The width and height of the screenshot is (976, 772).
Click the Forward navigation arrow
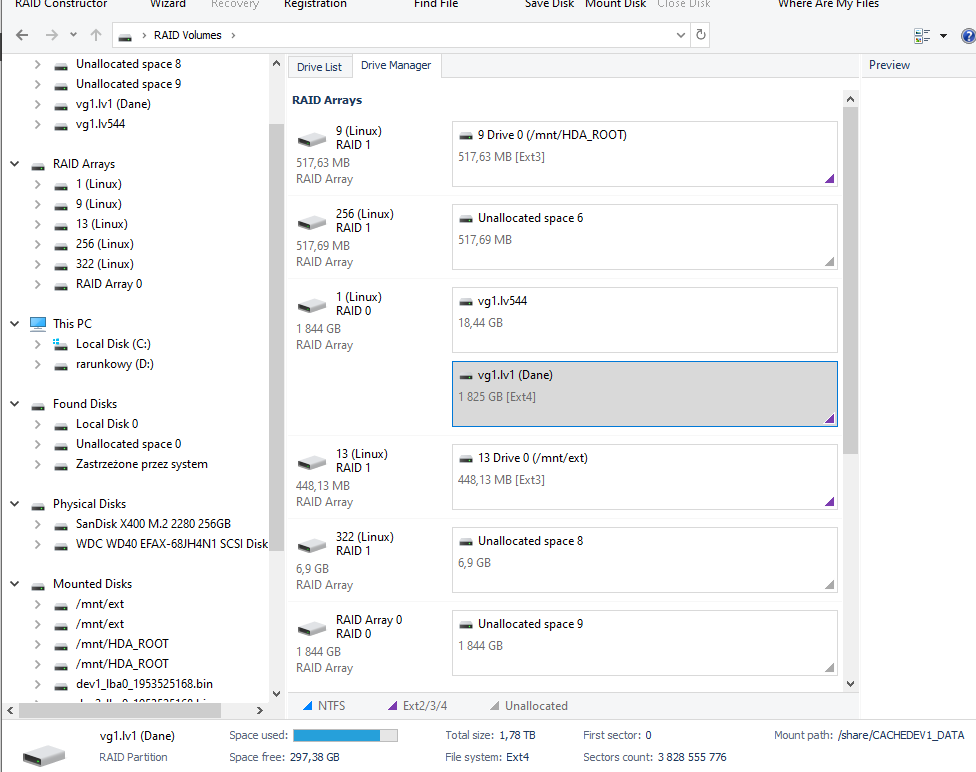pyautogui.click(x=52, y=35)
